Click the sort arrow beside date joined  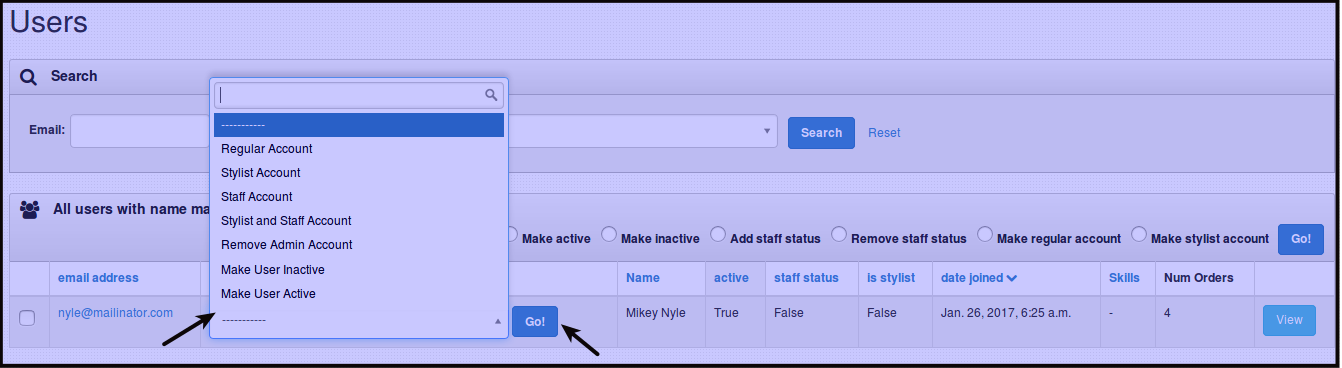pos(1012,278)
